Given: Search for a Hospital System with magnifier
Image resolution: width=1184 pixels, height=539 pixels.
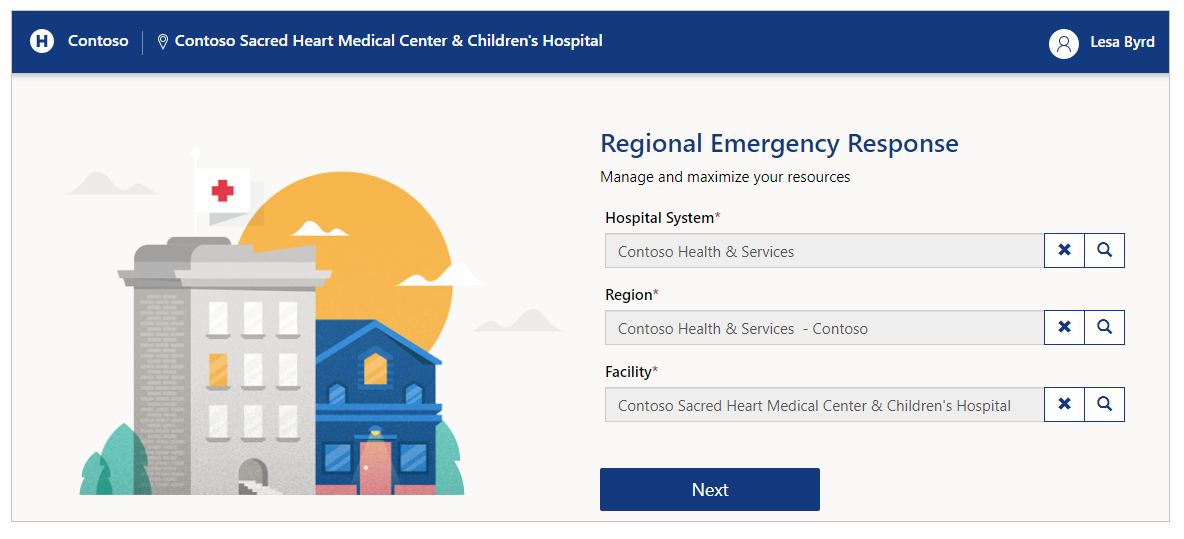Looking at the screenshot, I should (x=1105, y=251).
